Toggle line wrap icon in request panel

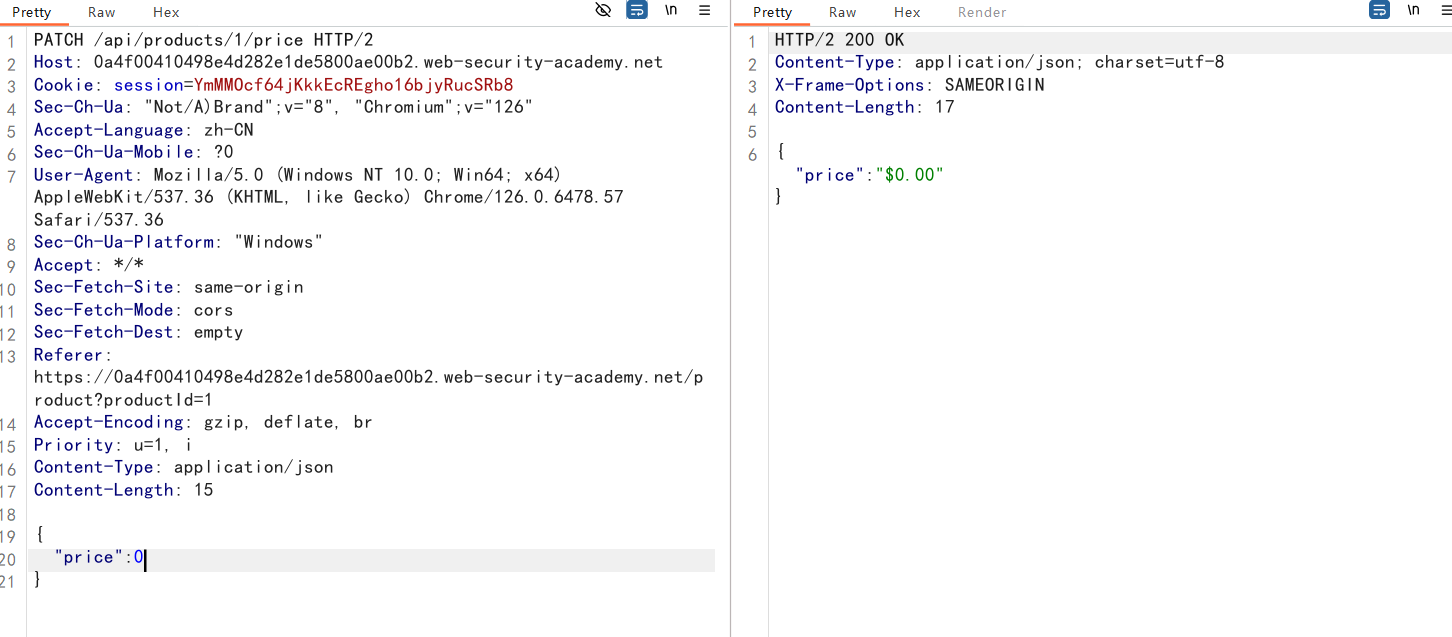pyautogui.click(x=636, y=10)
